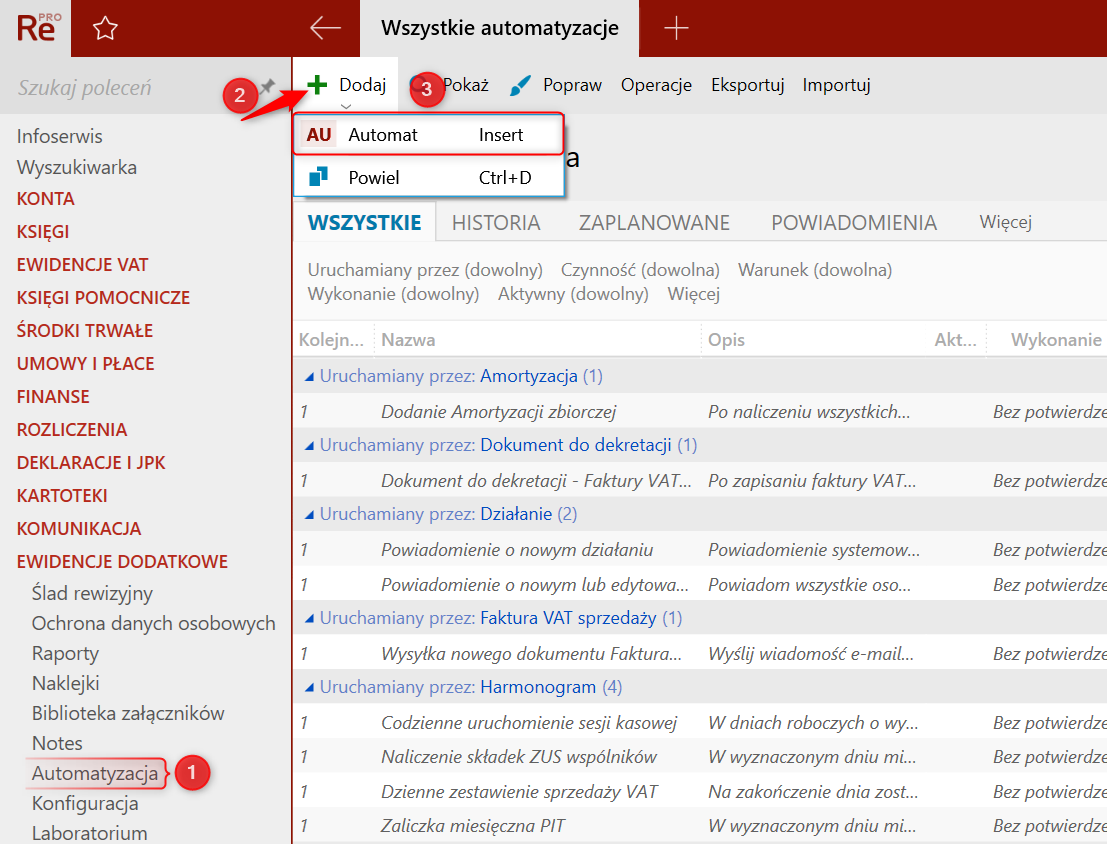Switch to the WSZYSTKIE tab
The width and height of the screenshot is (1107, 844).
[x=364, y=222]
